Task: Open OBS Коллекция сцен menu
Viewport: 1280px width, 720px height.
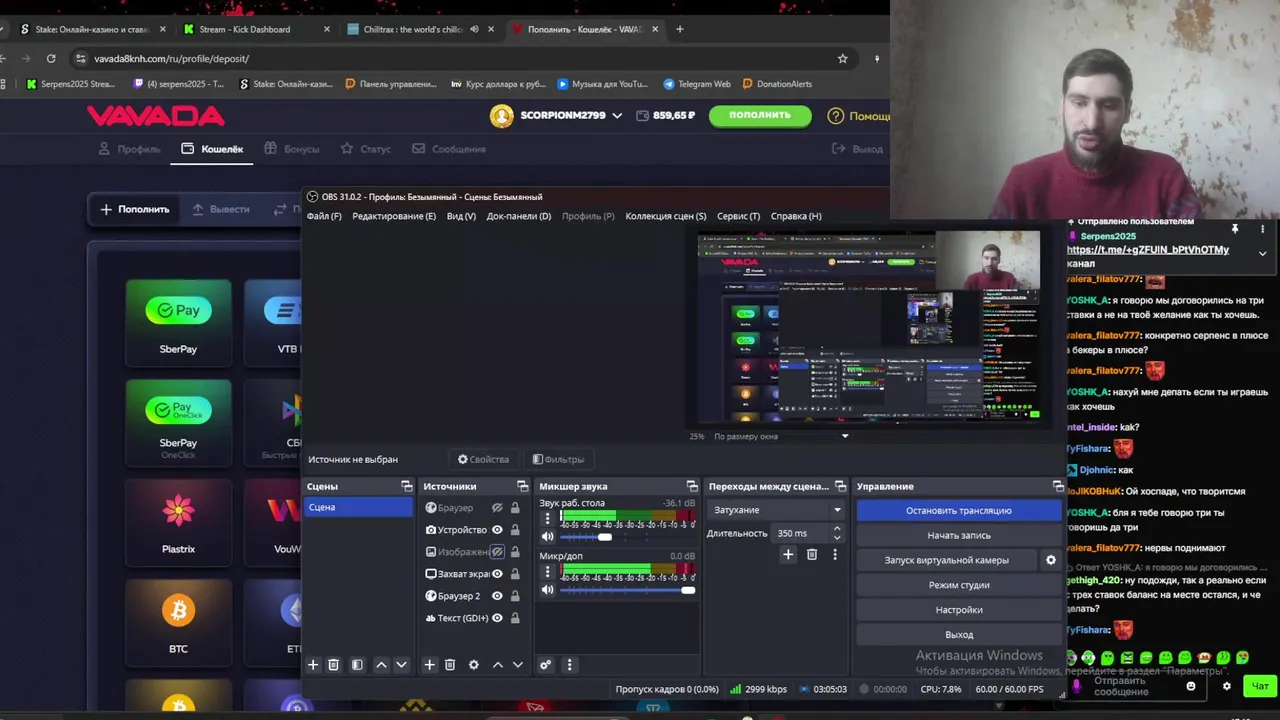Action: (x=666, y=216)
